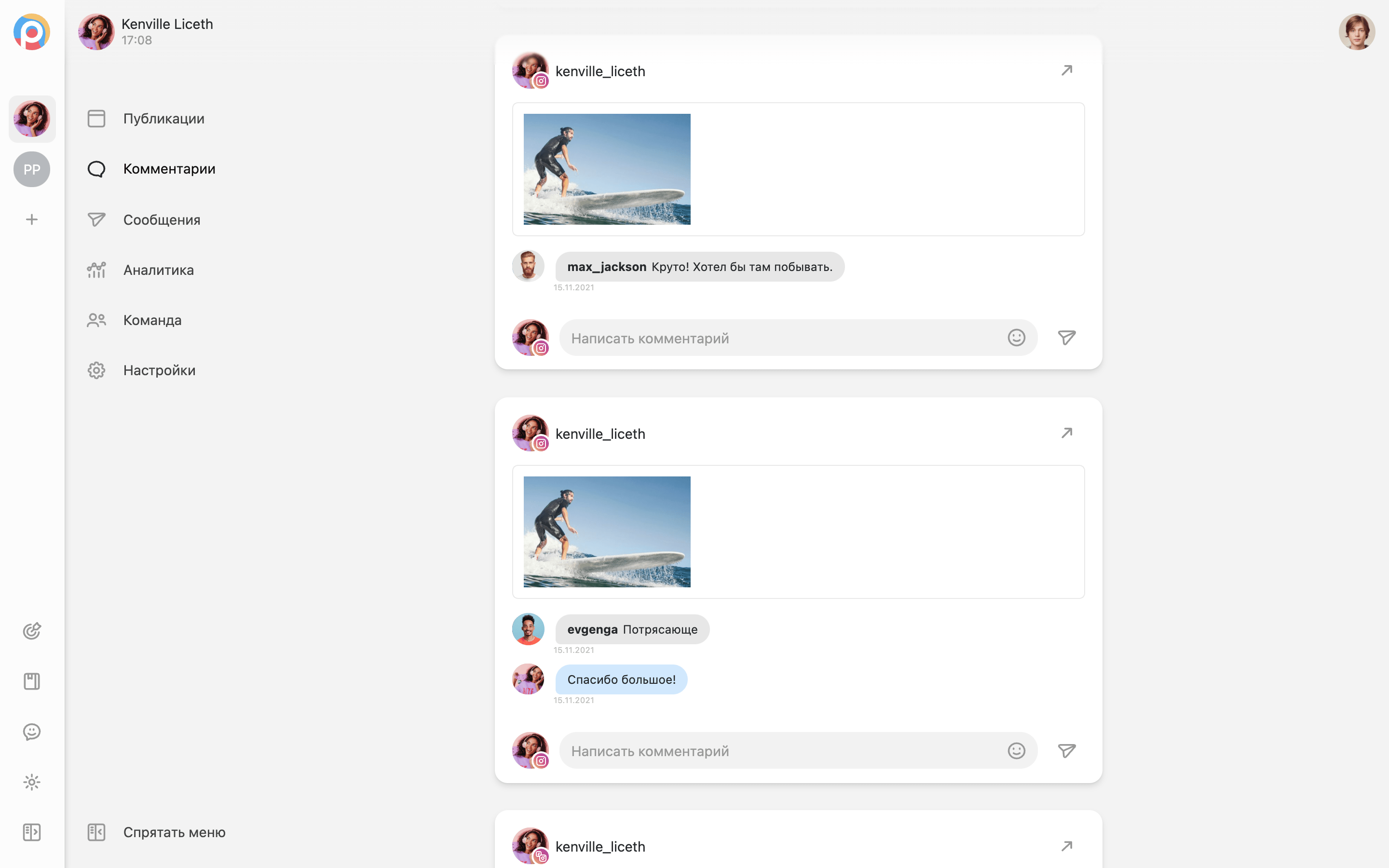Click the Спасибо большое! reply bubble
The image size is (1389, 868).
(x=622, y=680)
